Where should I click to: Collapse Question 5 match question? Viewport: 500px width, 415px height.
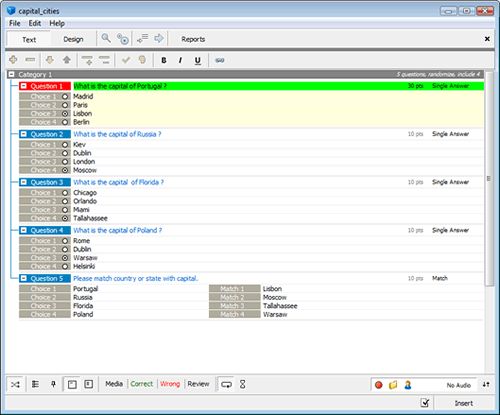pos(24,278)
